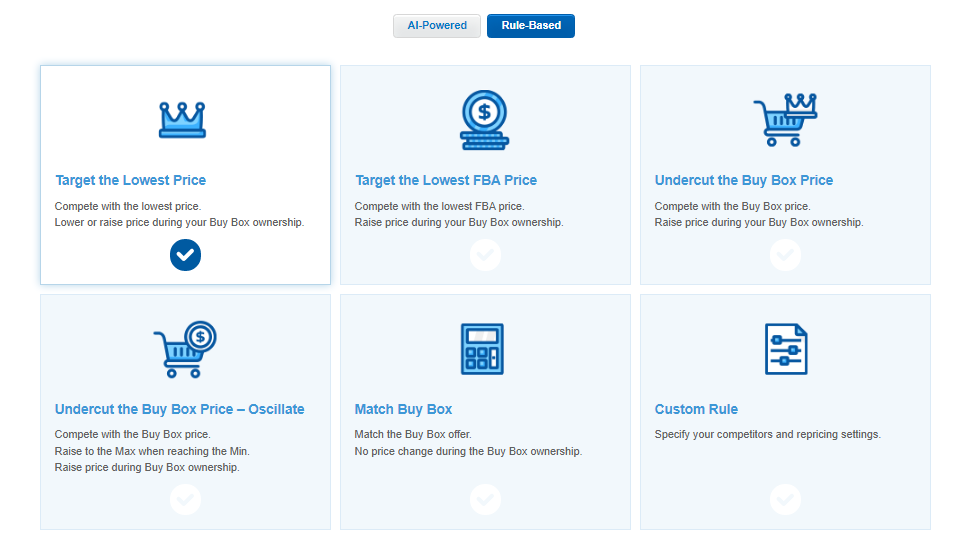This screenshot has width=970, height=537.
Task: Click the calculator icon for Match Buy Box
Action: 483,349
